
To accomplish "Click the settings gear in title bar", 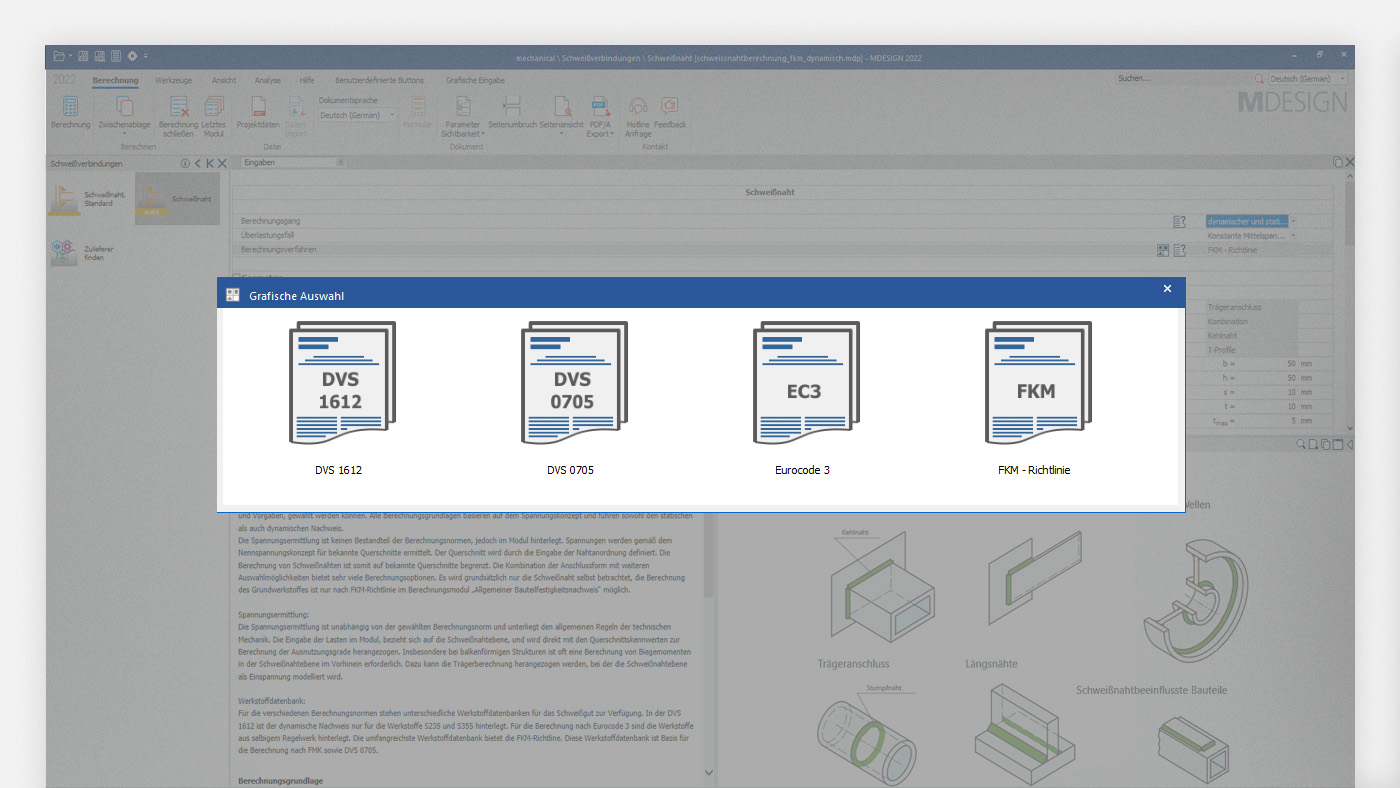I will click(x=132, y=56).
